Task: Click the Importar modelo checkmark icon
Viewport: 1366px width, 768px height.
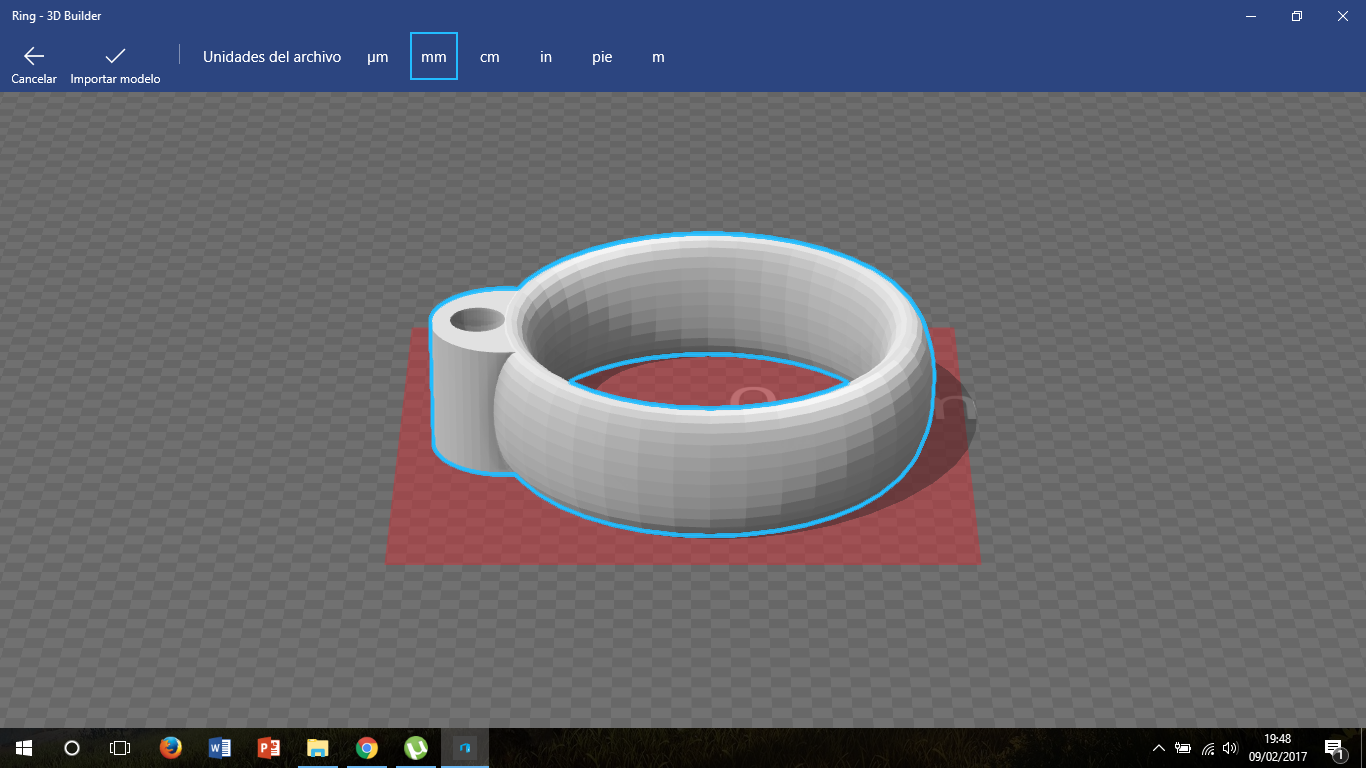Action: tap(115, 56)
